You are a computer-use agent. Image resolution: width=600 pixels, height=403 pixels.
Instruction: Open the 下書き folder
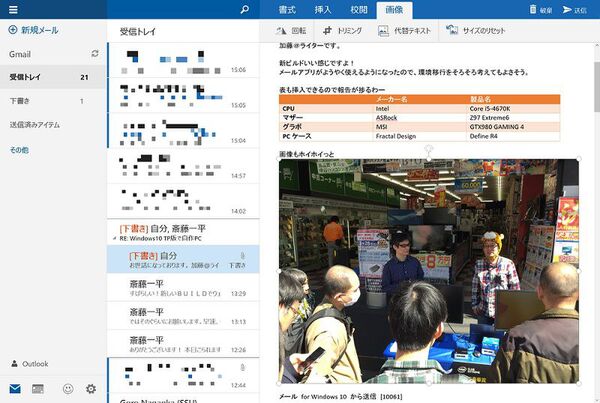53,101
